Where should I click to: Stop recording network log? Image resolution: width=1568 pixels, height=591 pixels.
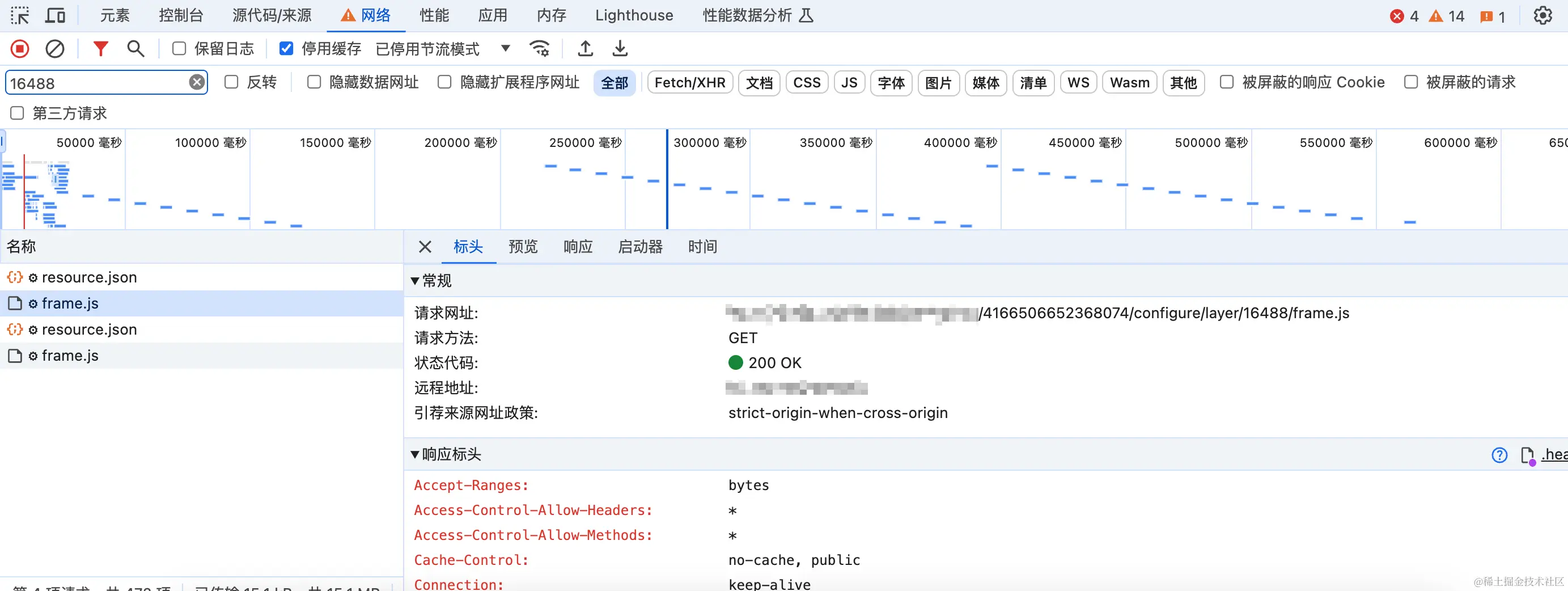click(x=19, y=49)
